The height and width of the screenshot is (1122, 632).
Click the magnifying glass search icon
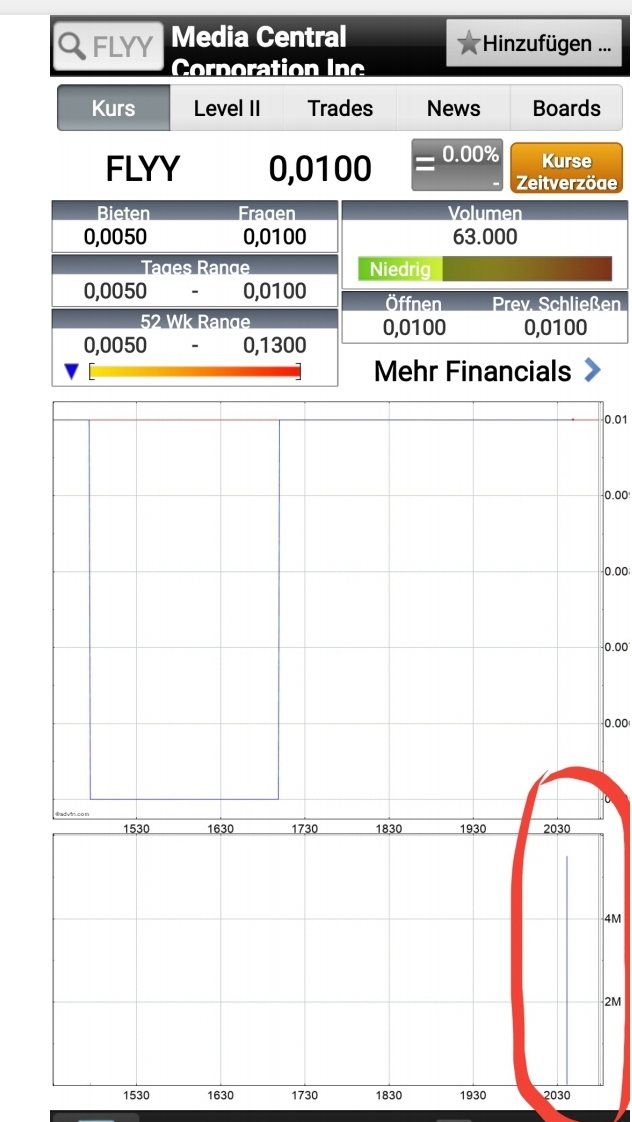(x=72, y=45)
